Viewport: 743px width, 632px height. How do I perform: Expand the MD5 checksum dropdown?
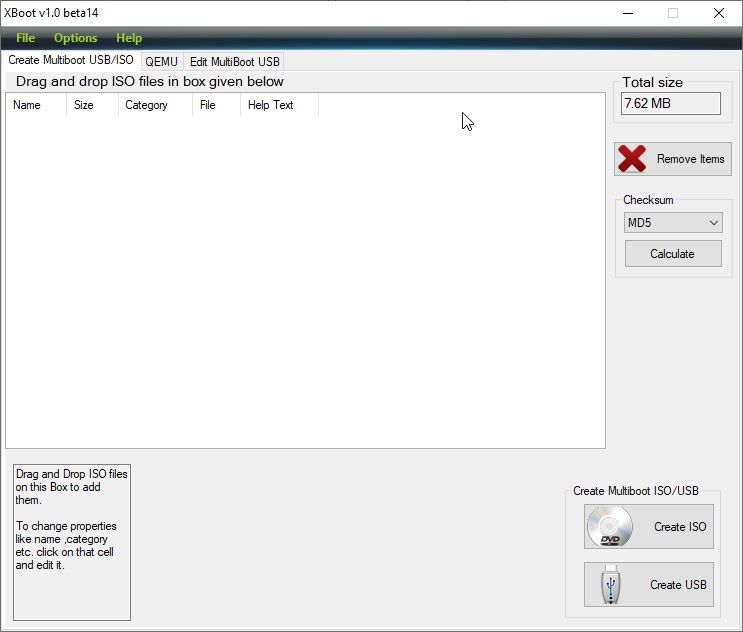pyautogui.click(x=673, y=223)
